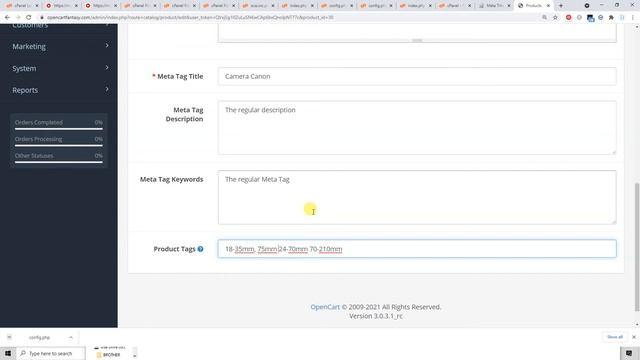This screenshot has width=640, height=360.
Task: Switch to the active Products tab
Action: (533, 6)
